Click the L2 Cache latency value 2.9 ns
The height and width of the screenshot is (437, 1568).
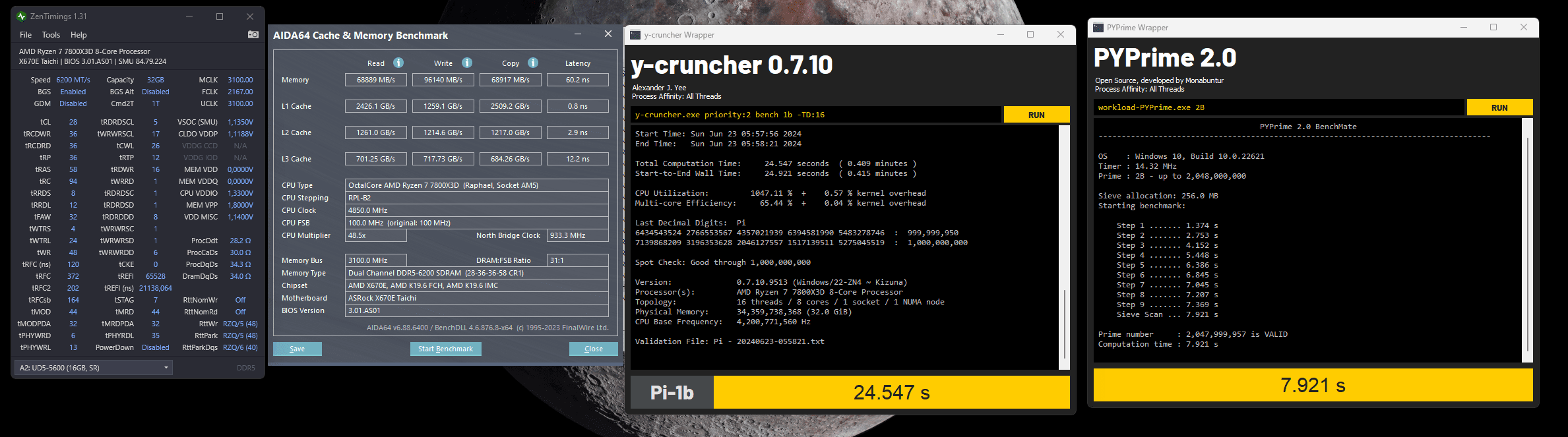point(578,132)
